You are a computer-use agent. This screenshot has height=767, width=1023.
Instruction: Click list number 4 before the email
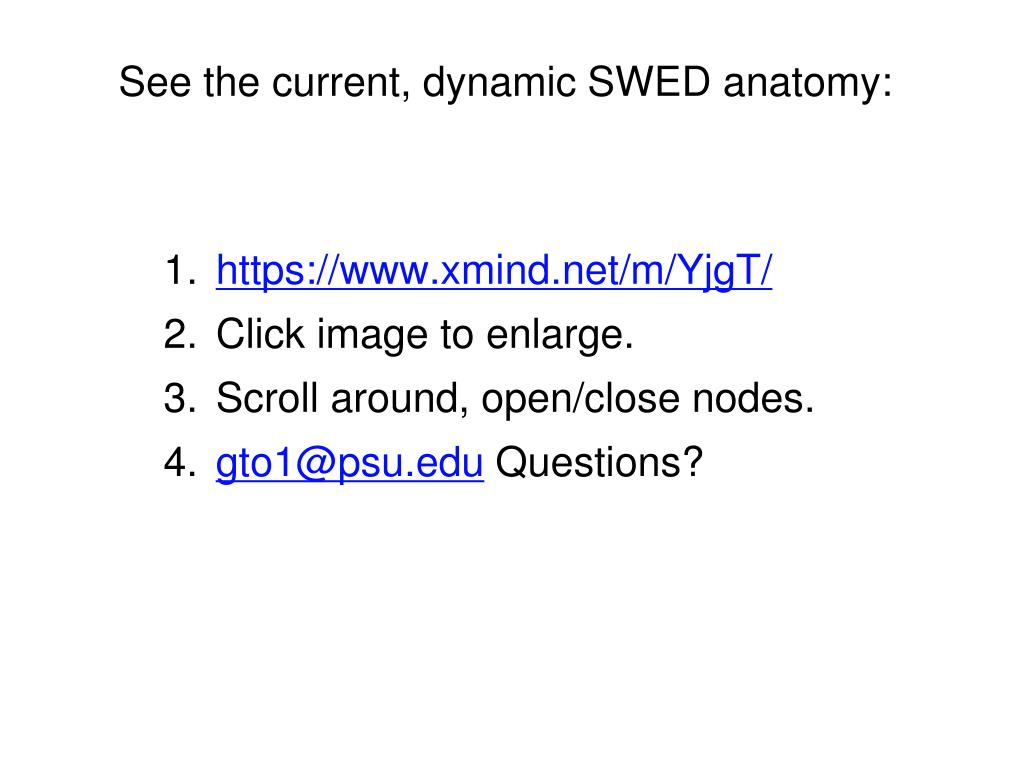pyautogui.click(x=180, y=462)
